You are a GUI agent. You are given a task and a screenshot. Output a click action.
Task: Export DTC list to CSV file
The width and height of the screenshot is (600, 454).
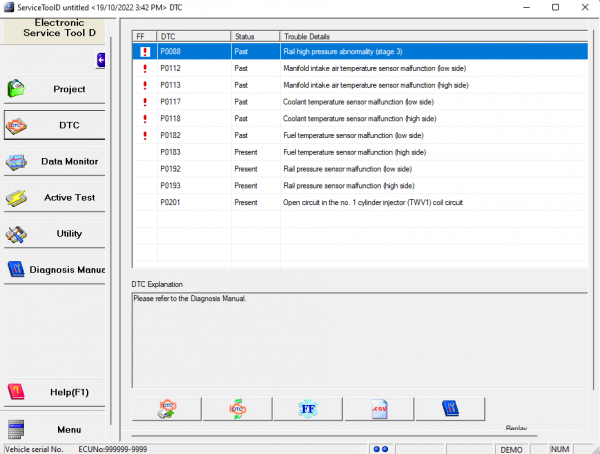378,408
